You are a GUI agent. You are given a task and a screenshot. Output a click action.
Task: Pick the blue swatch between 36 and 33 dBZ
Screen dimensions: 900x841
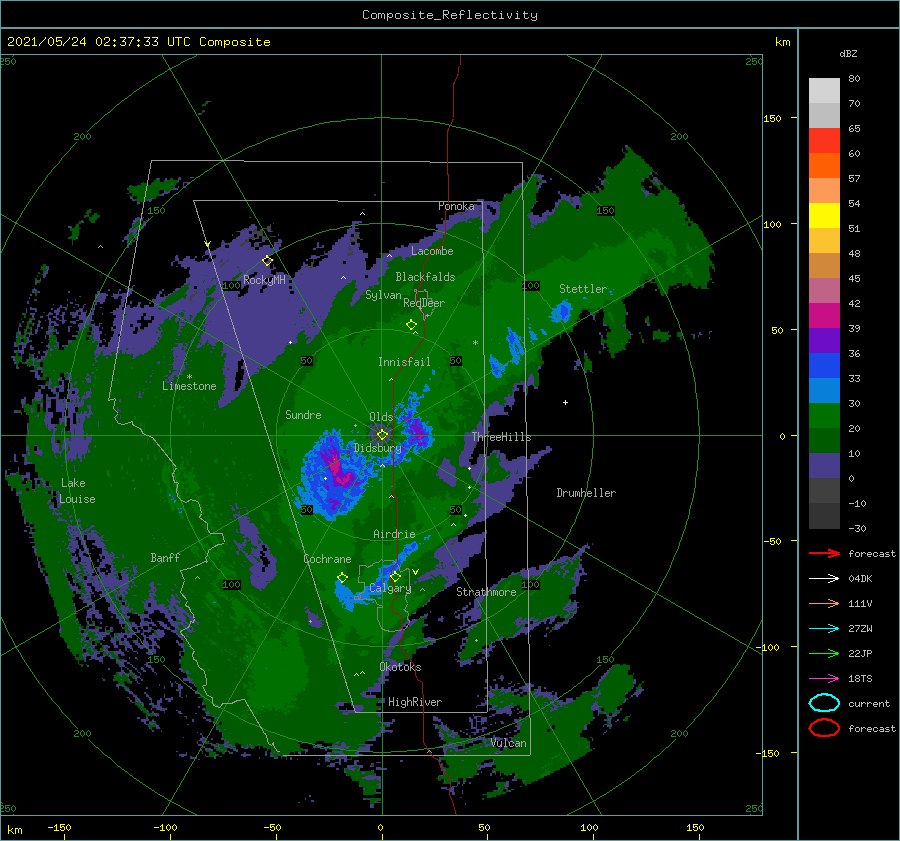[x=824, y=365]
